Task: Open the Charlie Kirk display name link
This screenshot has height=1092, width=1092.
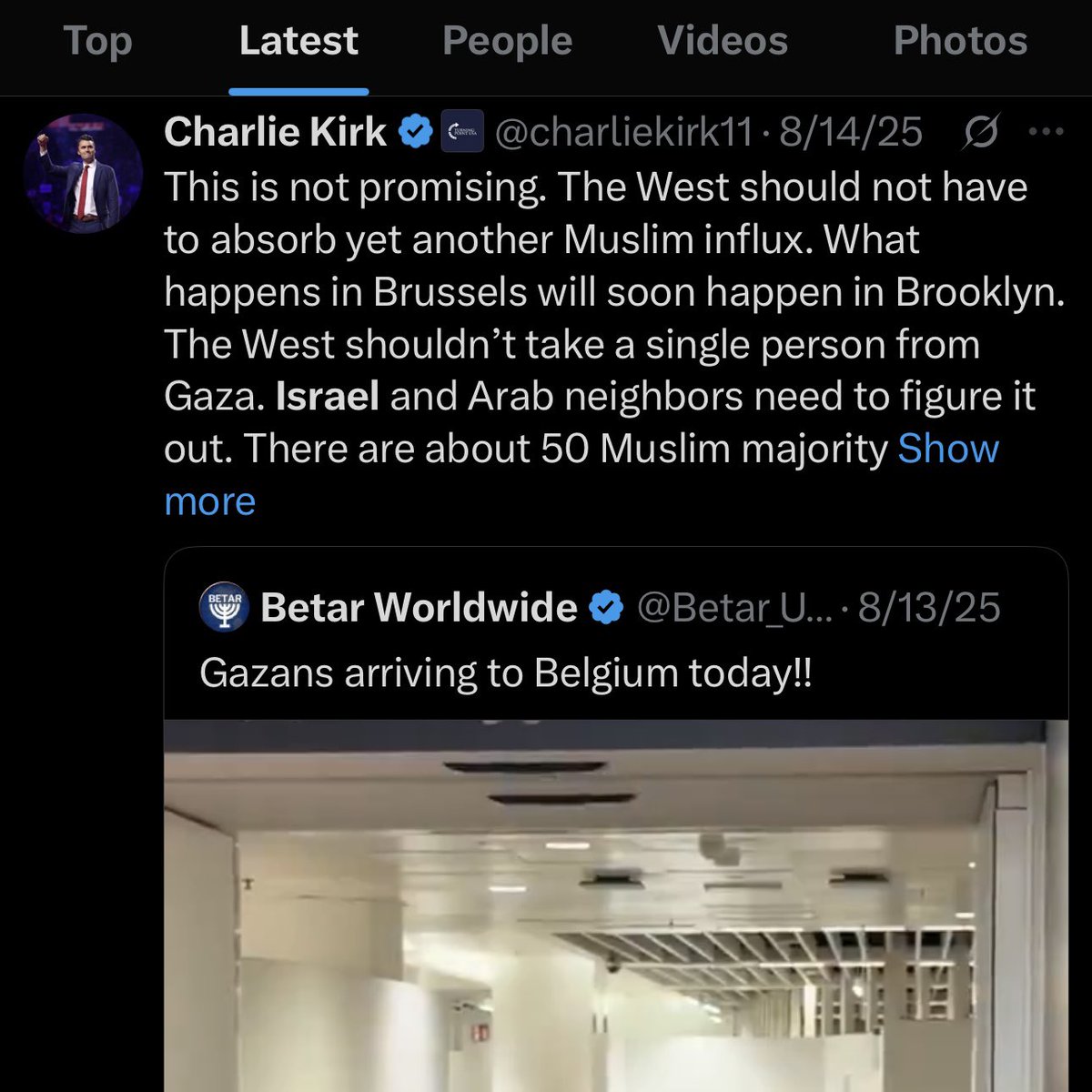Action: click(x=275, y=133)
